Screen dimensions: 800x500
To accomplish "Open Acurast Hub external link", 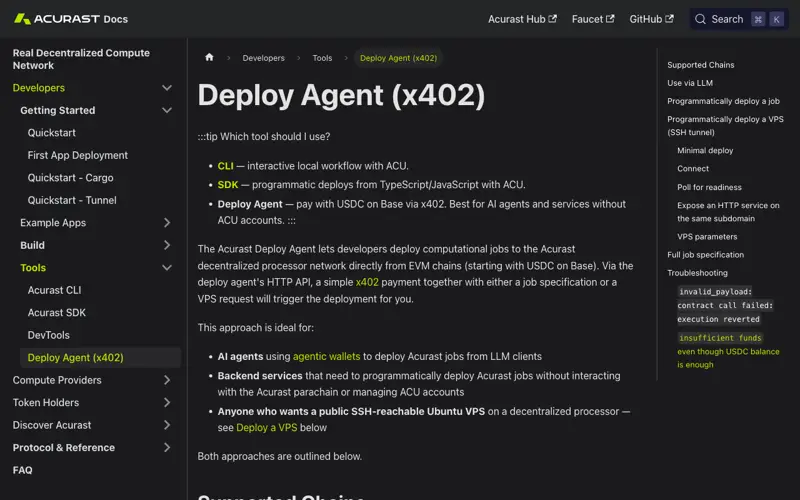I will coord(522,19).
